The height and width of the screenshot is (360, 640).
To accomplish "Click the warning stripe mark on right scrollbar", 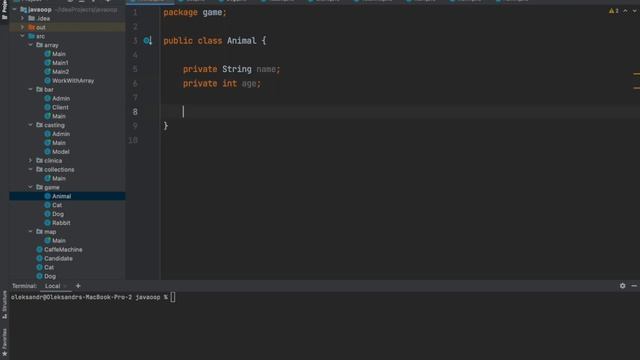I will click(x=636, y=74).
